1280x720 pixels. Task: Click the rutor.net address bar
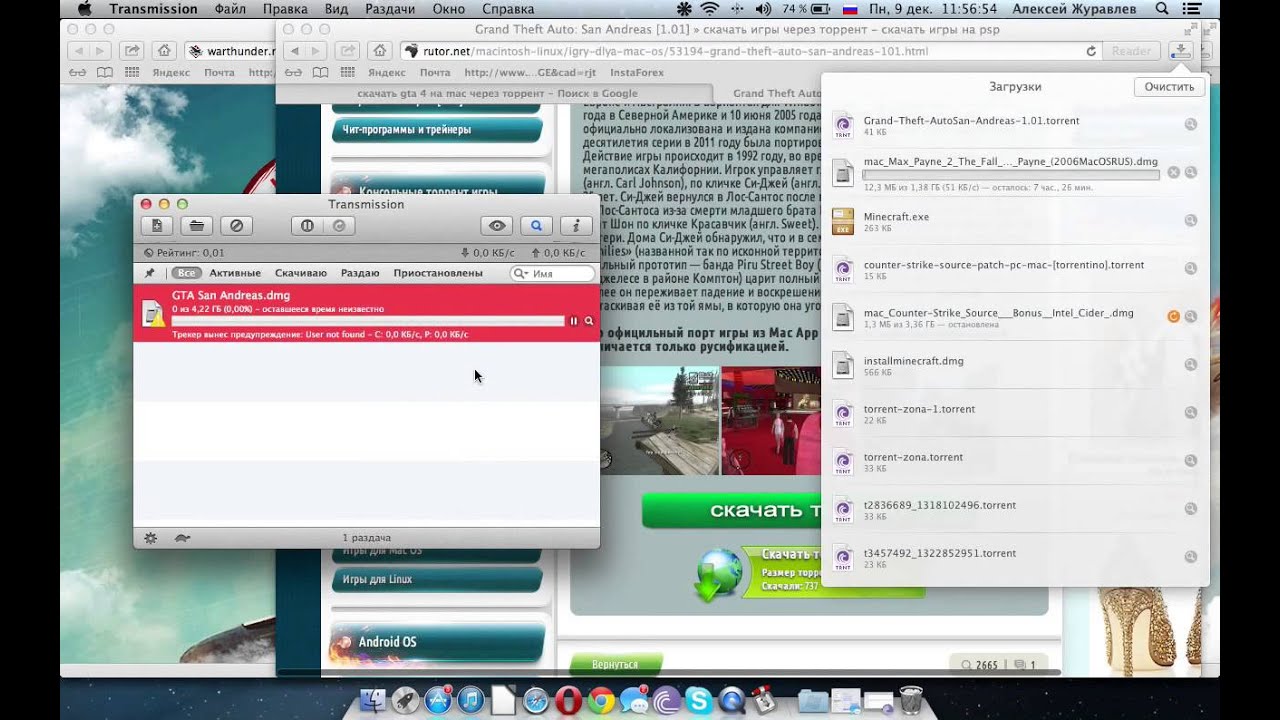[x=751, y=51]
